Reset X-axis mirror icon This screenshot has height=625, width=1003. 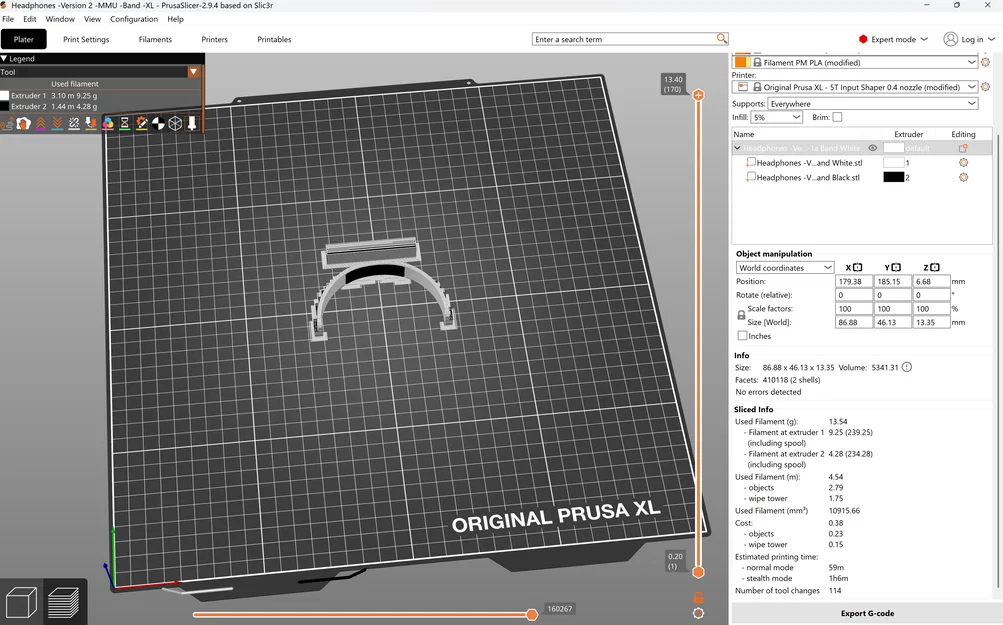pos(858,267)
